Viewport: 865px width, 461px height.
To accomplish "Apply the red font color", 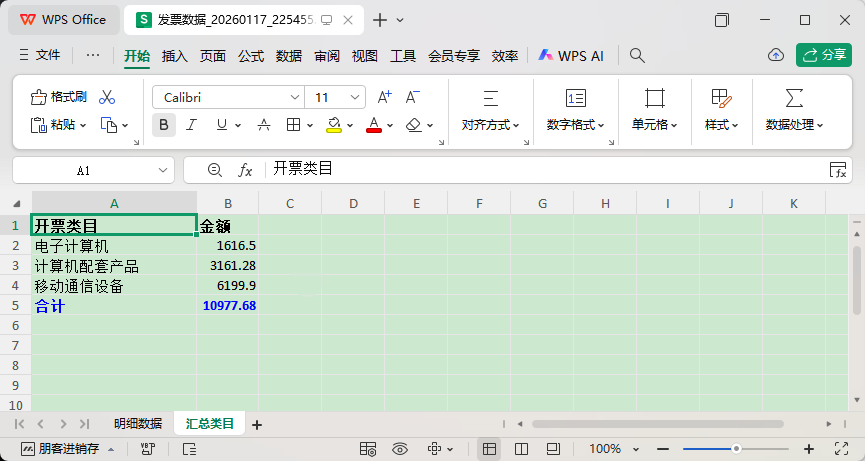I will (374, 125).
